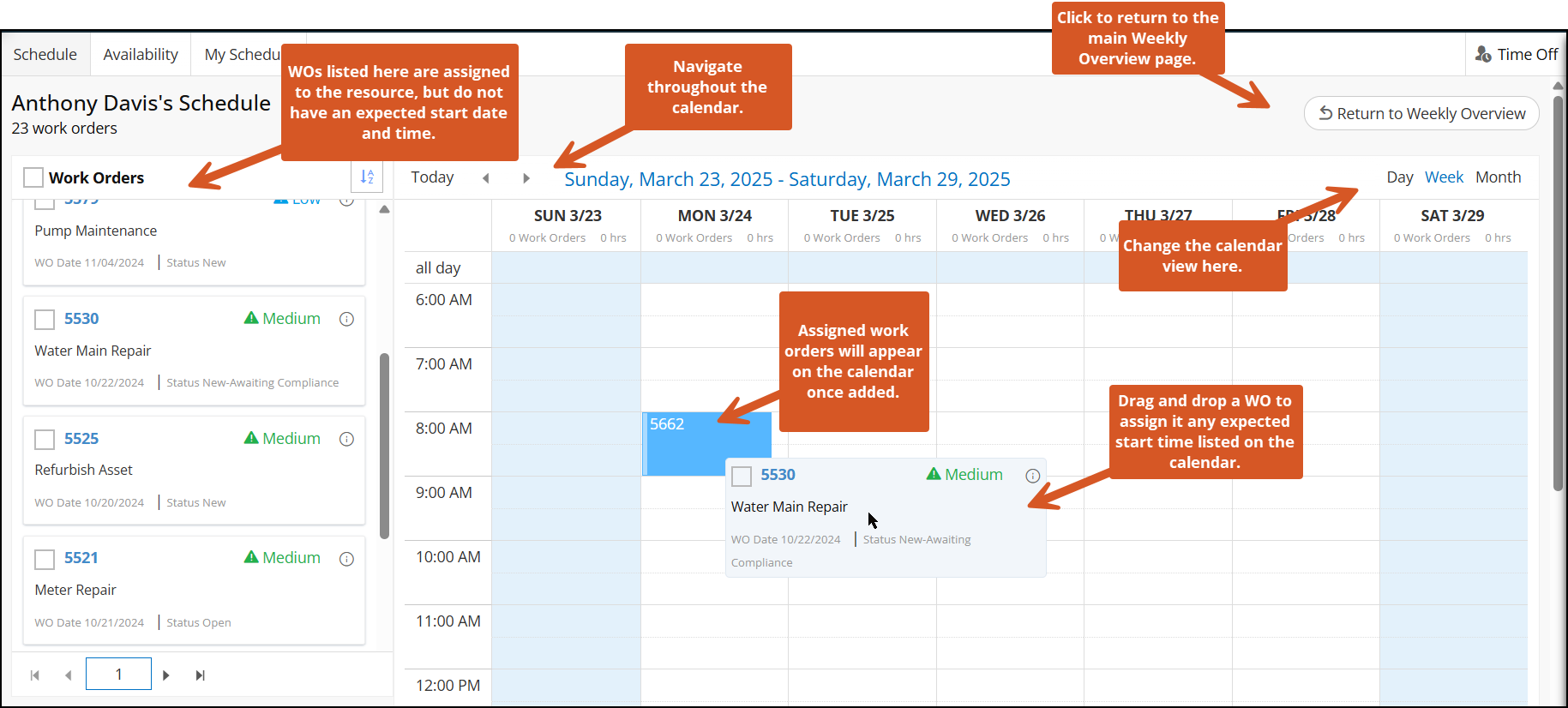Screen dimensions: 1568x708
Task: Go to previous week with left arrow
Action: point(486,178)
